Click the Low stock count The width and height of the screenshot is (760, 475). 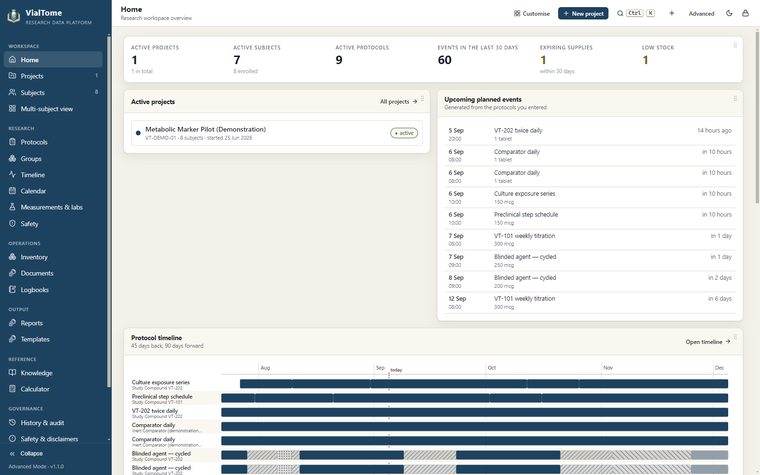click(x=645, y=60)
